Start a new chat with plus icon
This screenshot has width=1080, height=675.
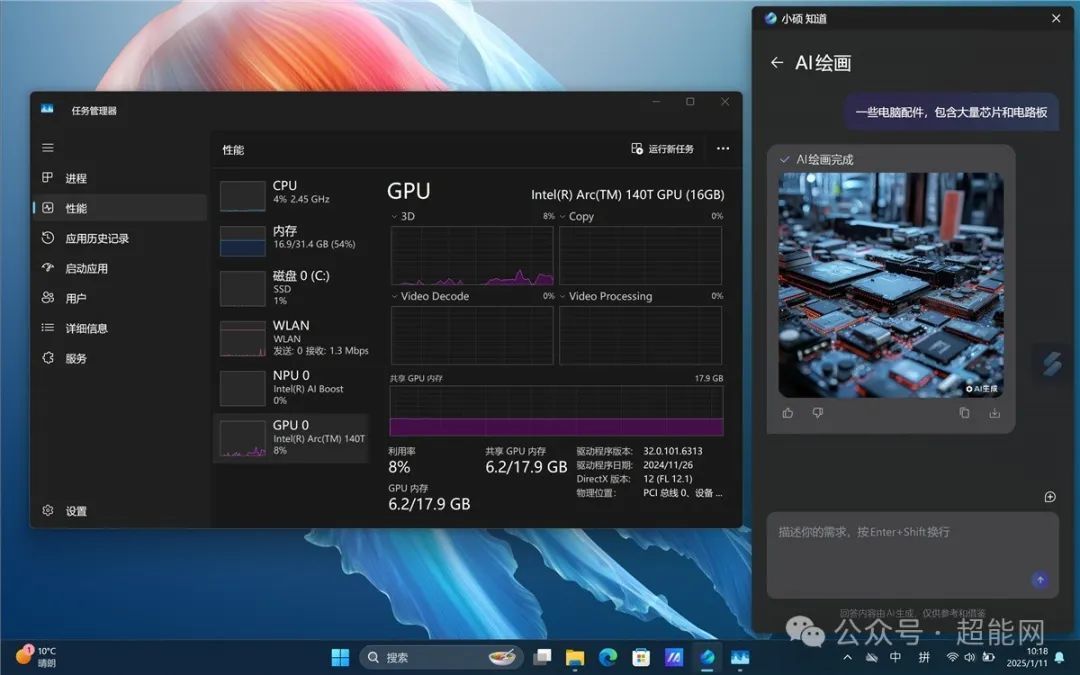[x=1050, y=497]
